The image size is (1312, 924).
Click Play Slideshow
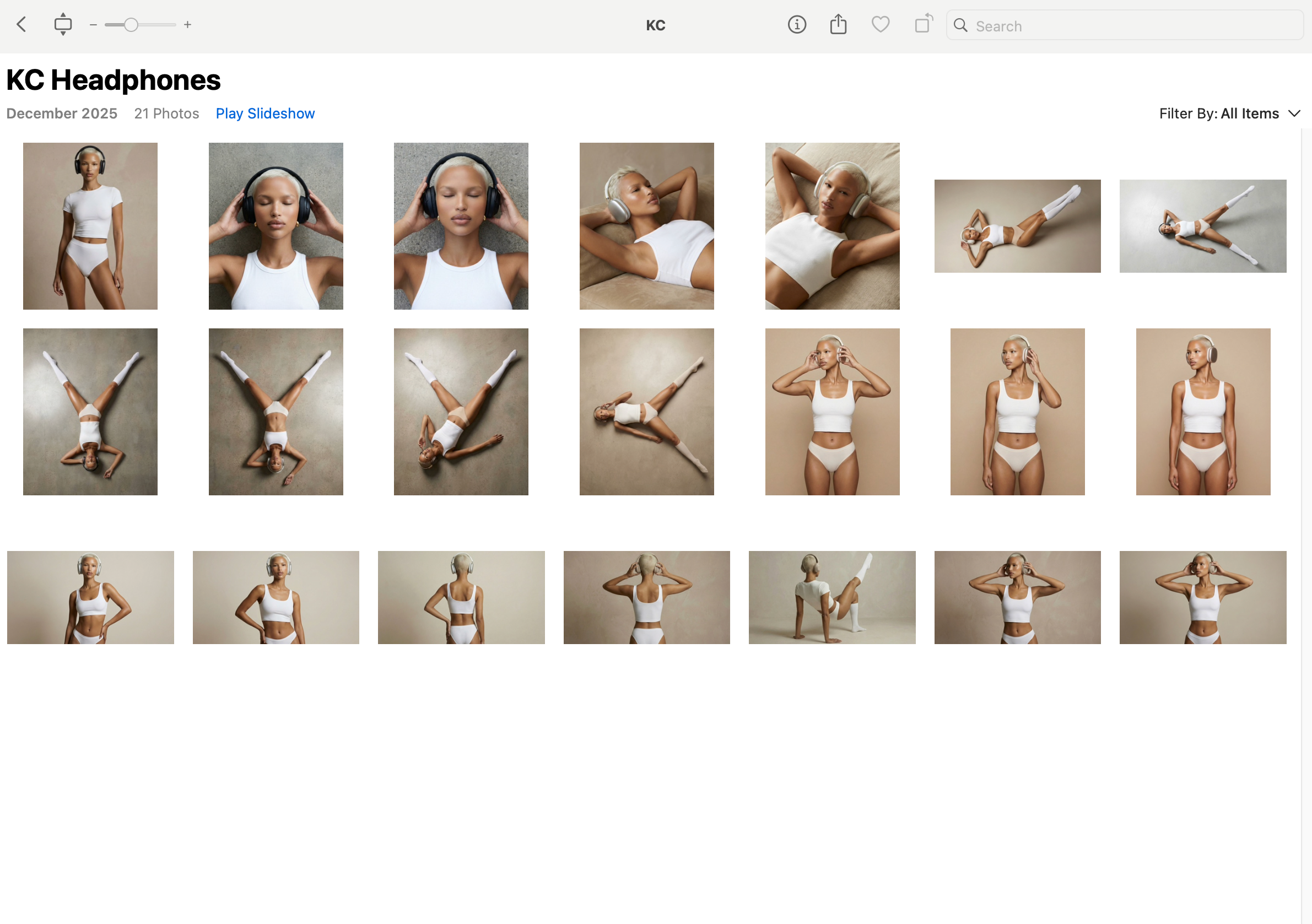[x=264, y=113]
